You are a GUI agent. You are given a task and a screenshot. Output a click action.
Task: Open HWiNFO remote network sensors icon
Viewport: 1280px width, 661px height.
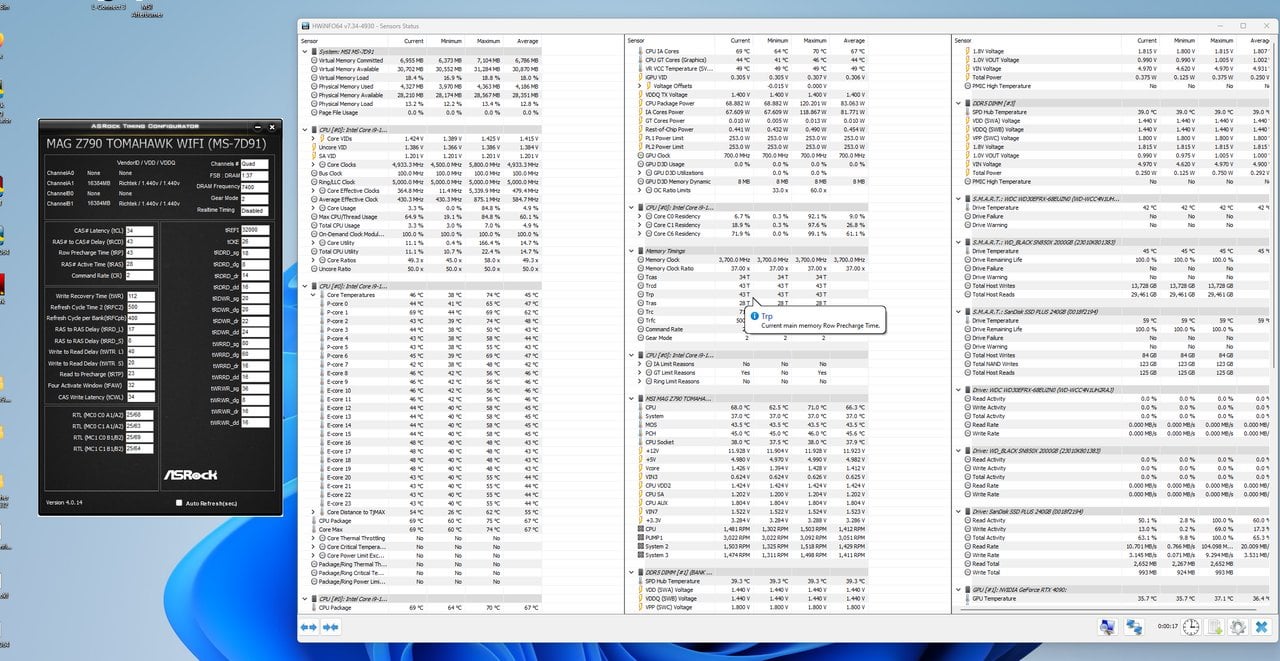click(1134, 627)
